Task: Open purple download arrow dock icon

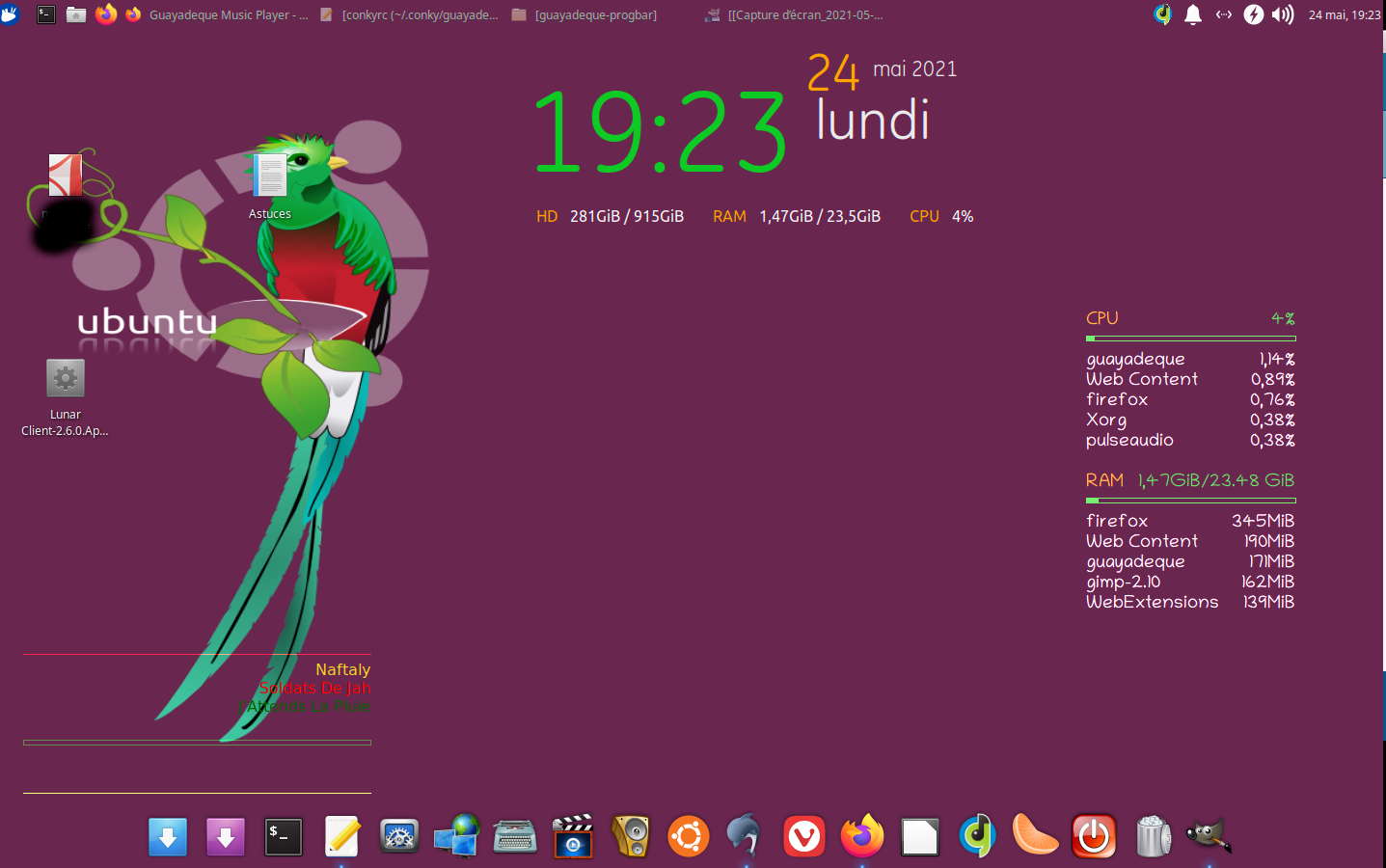Action: 226,837
